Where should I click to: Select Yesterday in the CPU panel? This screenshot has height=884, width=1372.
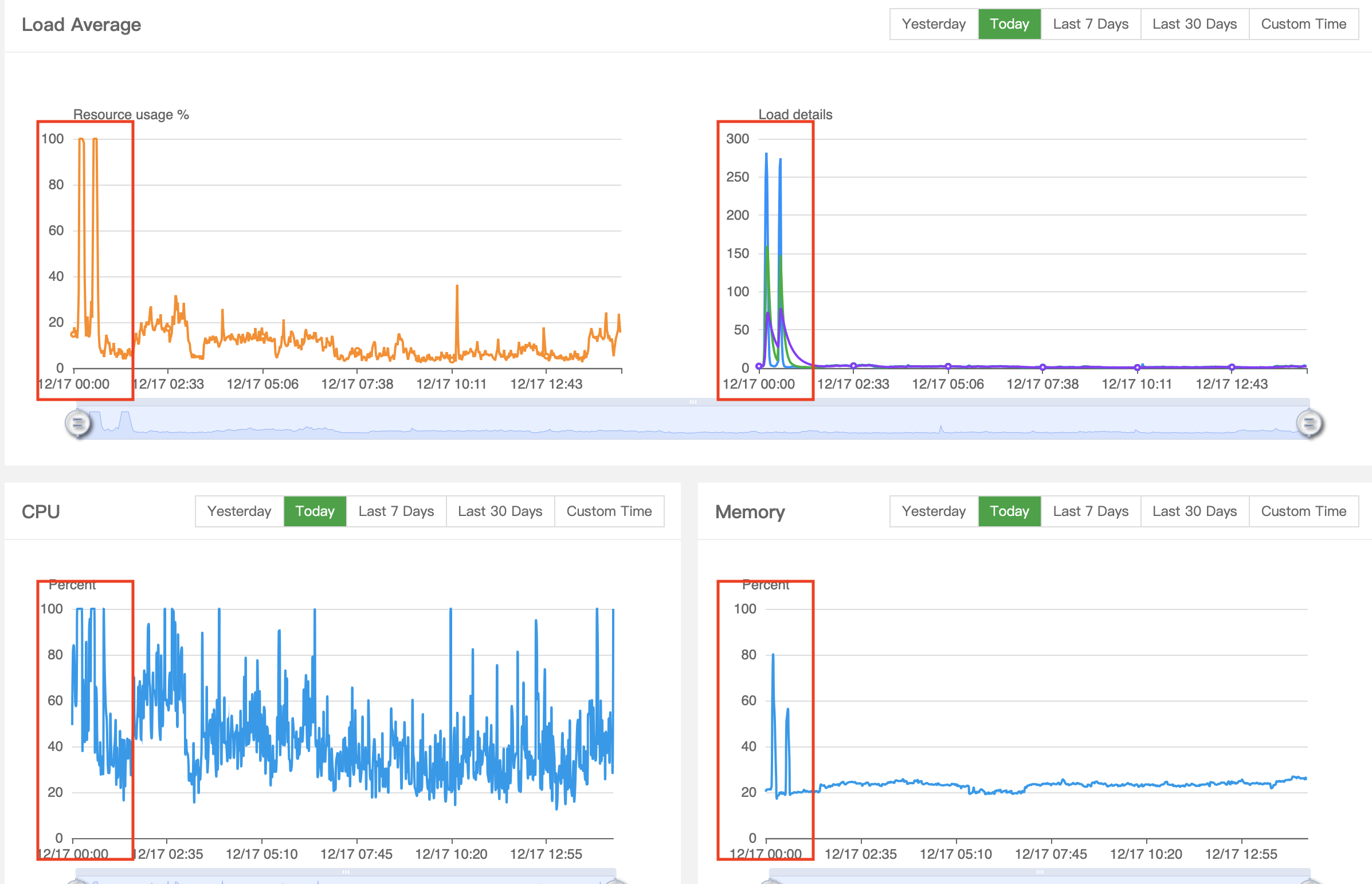tap(240, 511)
